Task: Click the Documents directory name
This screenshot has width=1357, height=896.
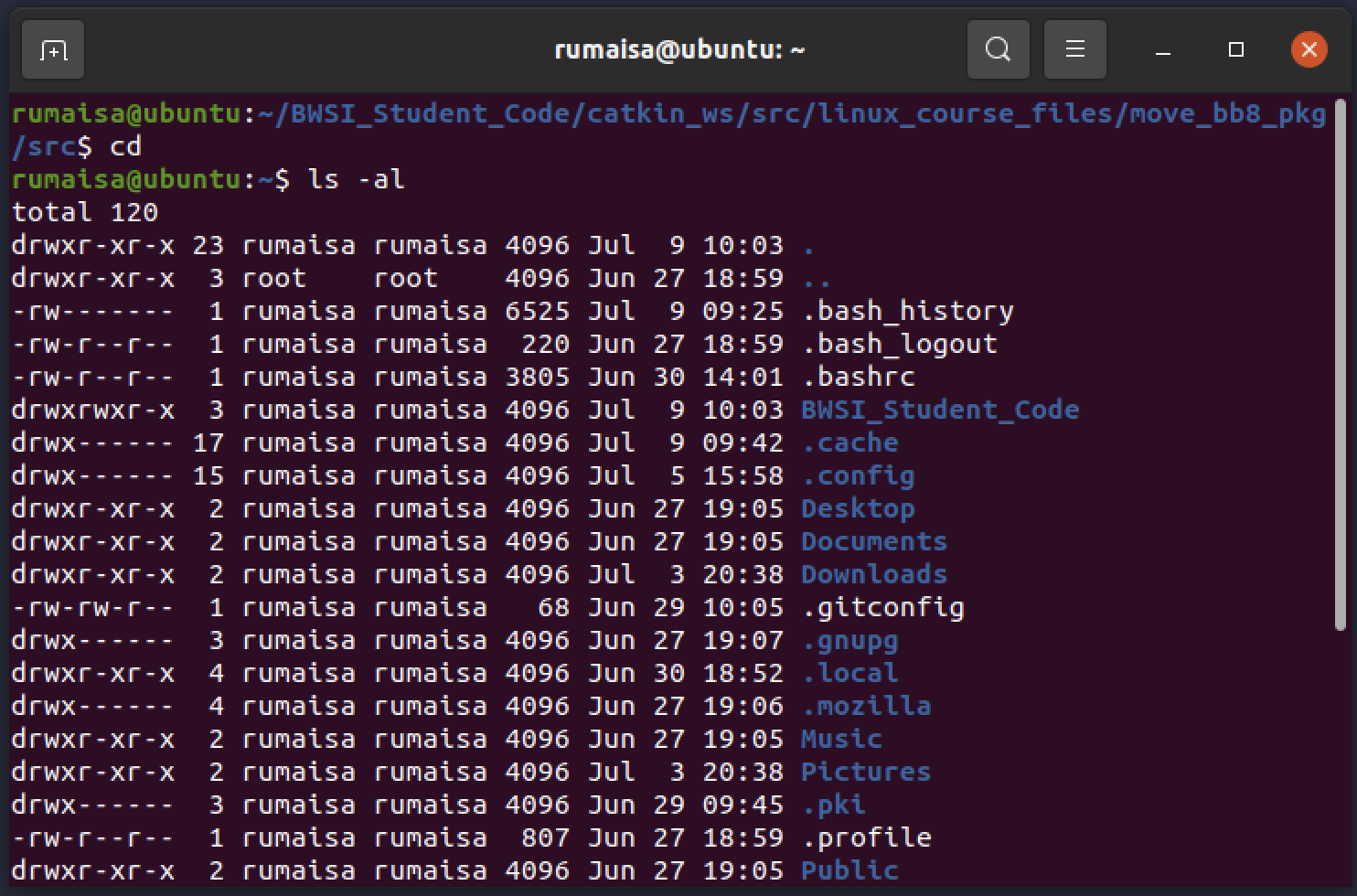Action: [x=874, y=541]
